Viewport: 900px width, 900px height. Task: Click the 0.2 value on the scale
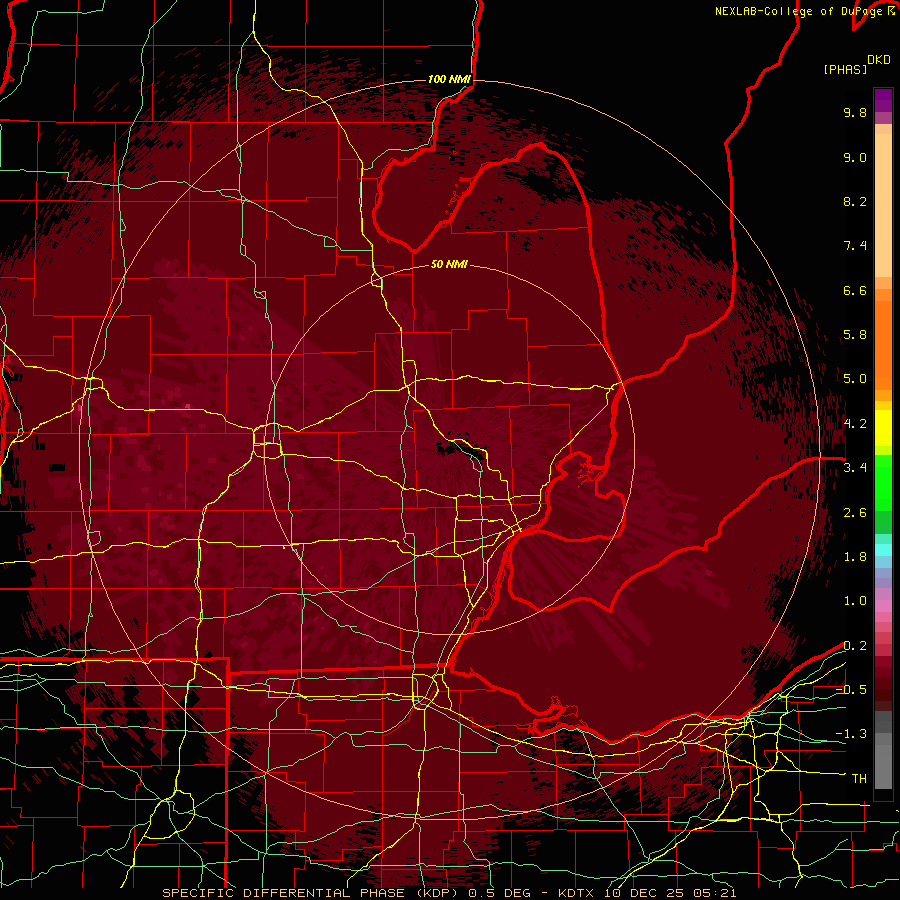855,646
